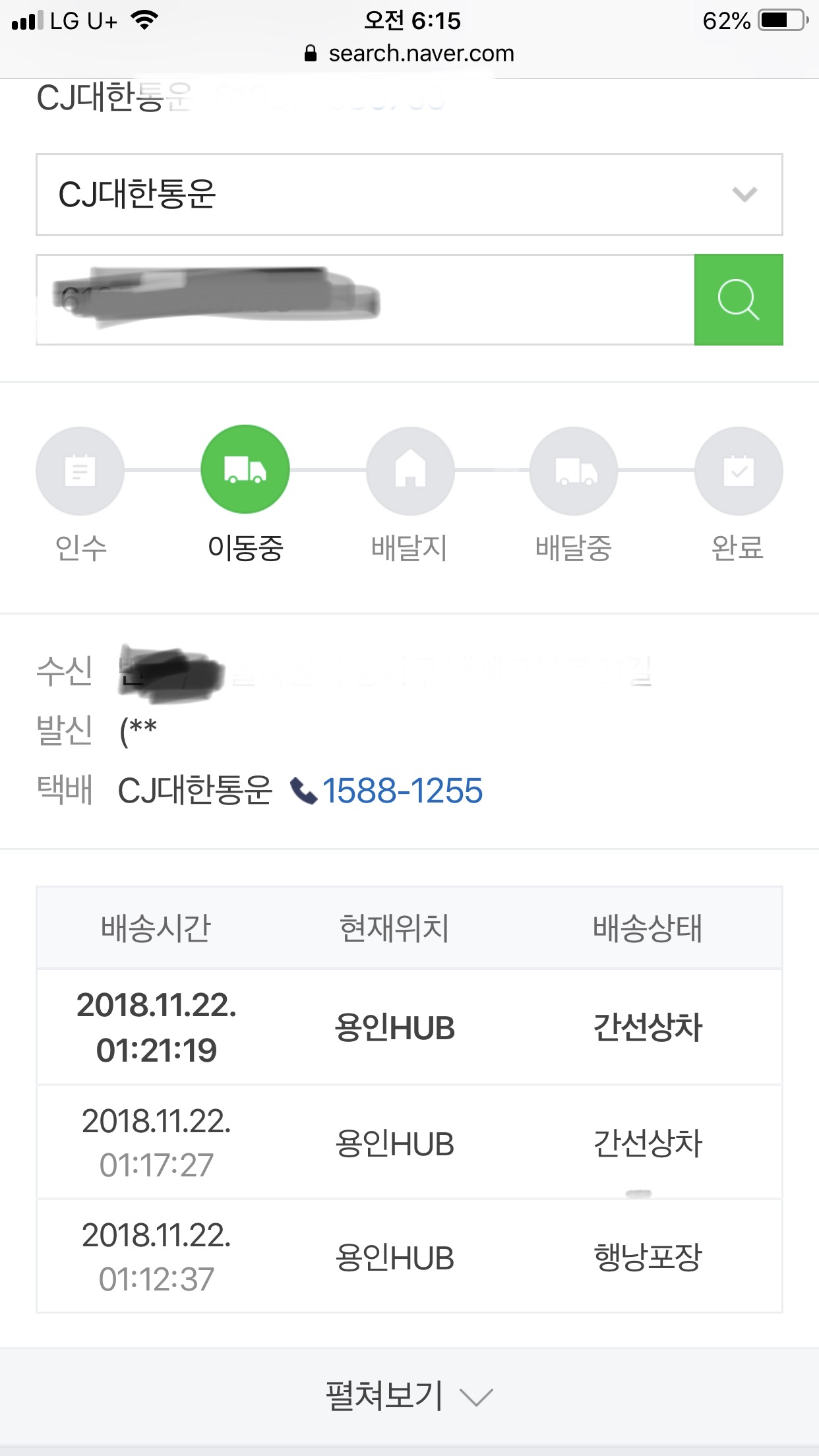Tap the green search magnifier button
This screenshot has width=819, height=1456.
[x=739, y=299]
